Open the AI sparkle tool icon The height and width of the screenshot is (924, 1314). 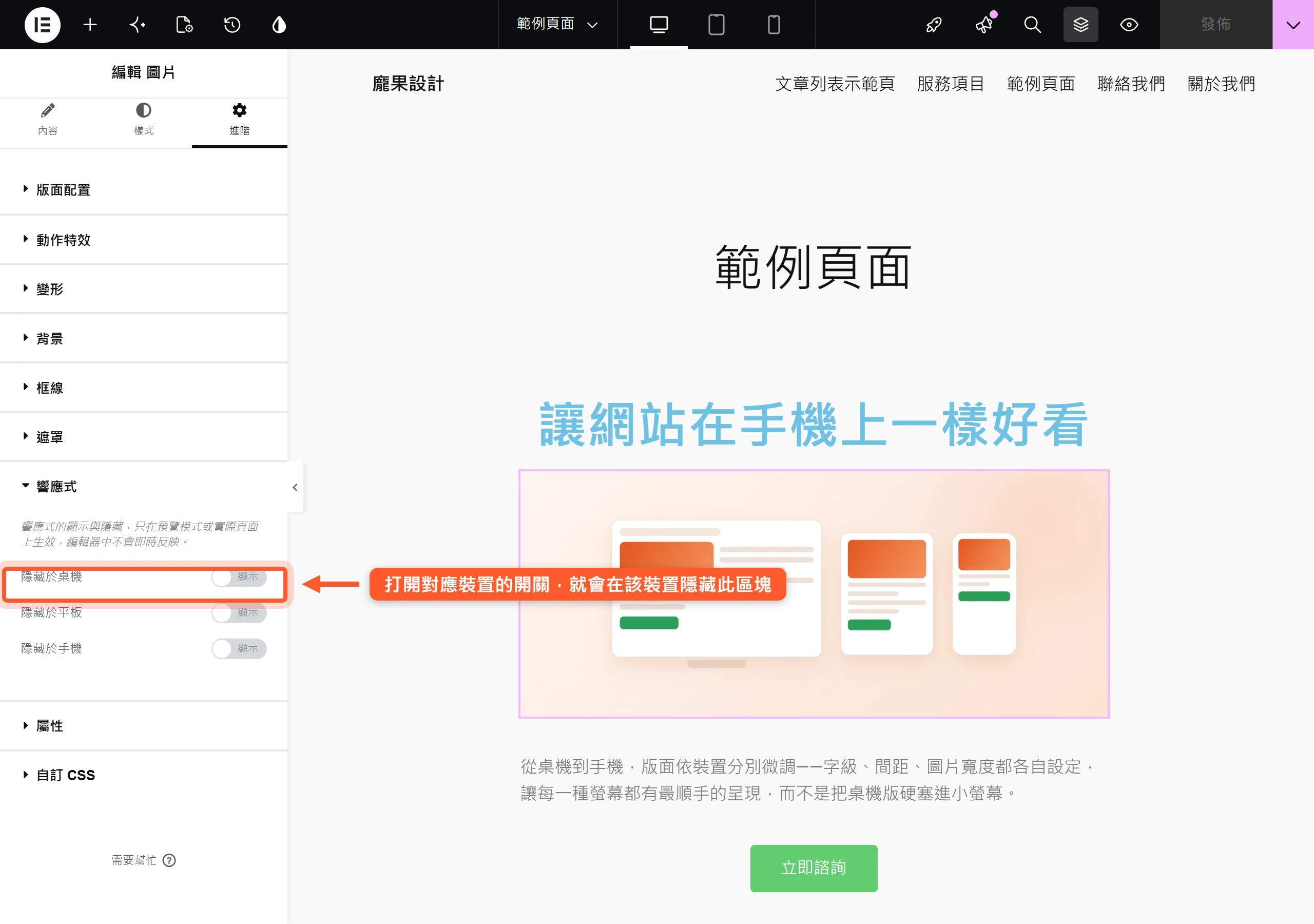pos(138,25)
